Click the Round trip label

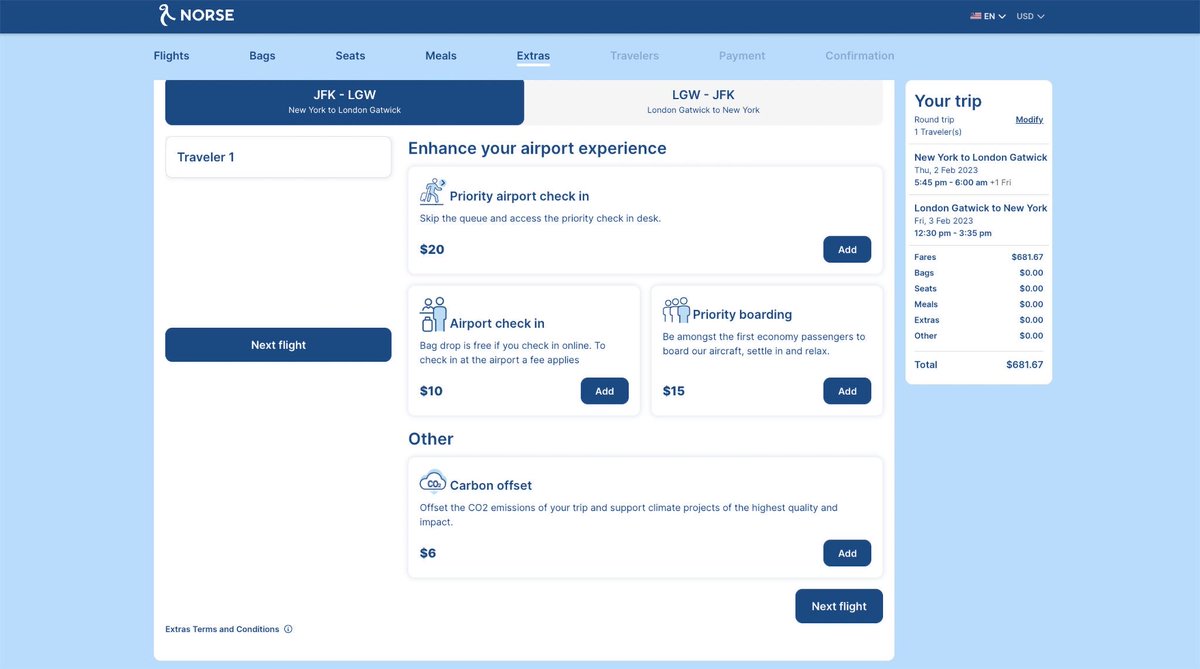coord(934,120)
